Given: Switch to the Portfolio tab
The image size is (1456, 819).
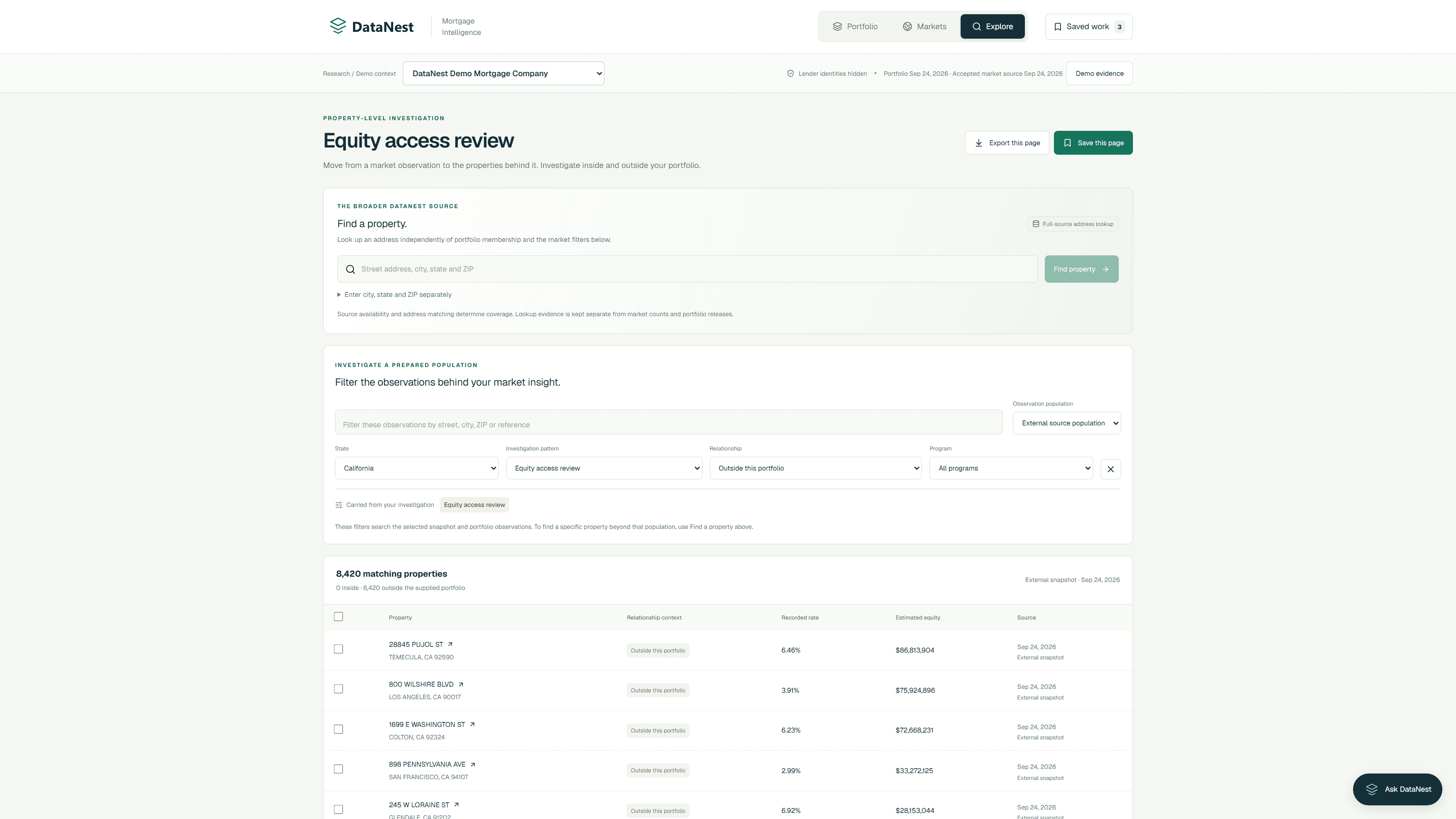Looking at the screenshot, I should (855, 27).
